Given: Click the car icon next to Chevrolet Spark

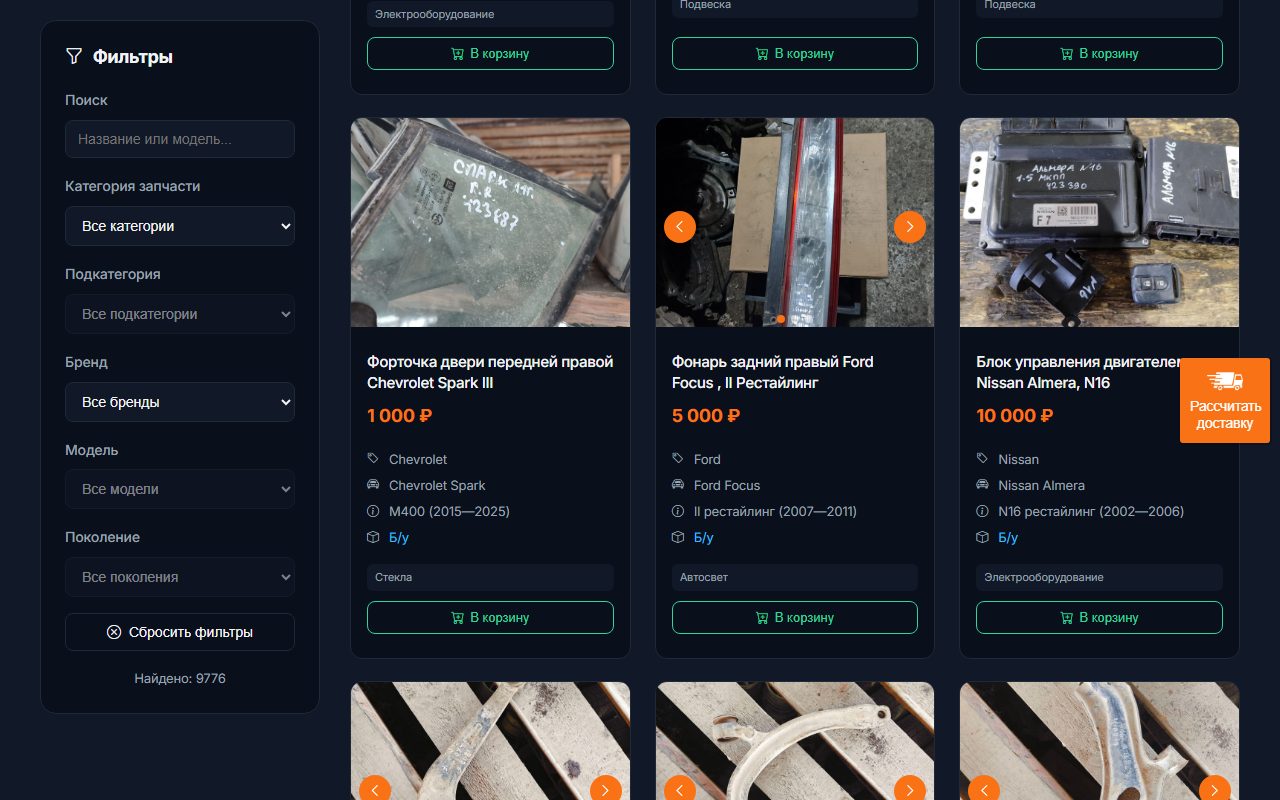Looking at the screenshot, I should 373,485.
